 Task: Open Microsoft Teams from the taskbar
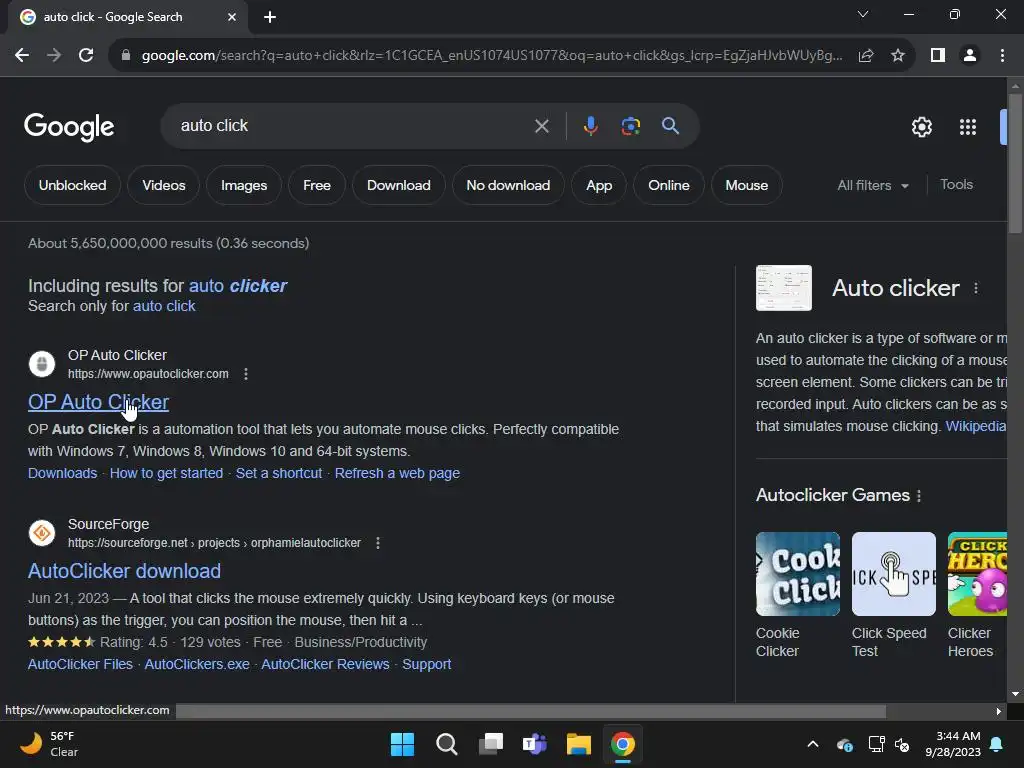(x=534, y=744)
